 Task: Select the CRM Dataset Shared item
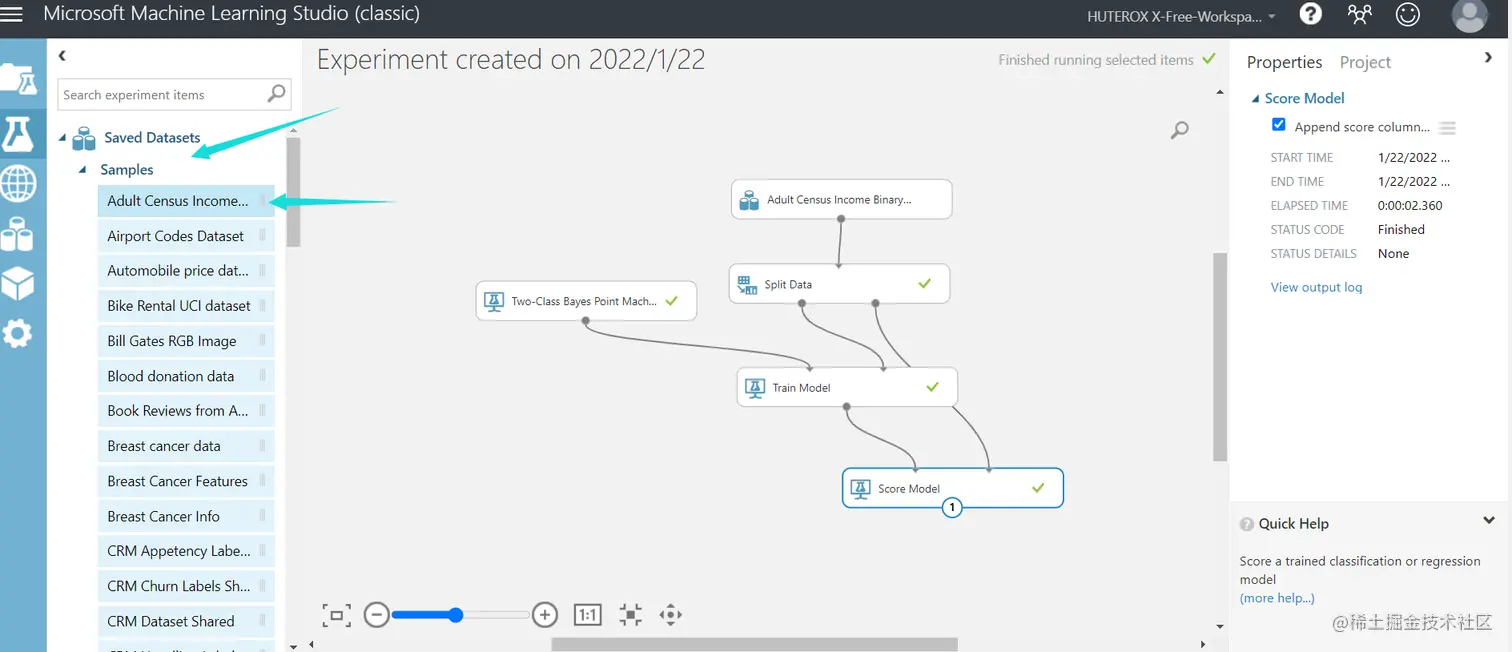click(x=186, y=621)
